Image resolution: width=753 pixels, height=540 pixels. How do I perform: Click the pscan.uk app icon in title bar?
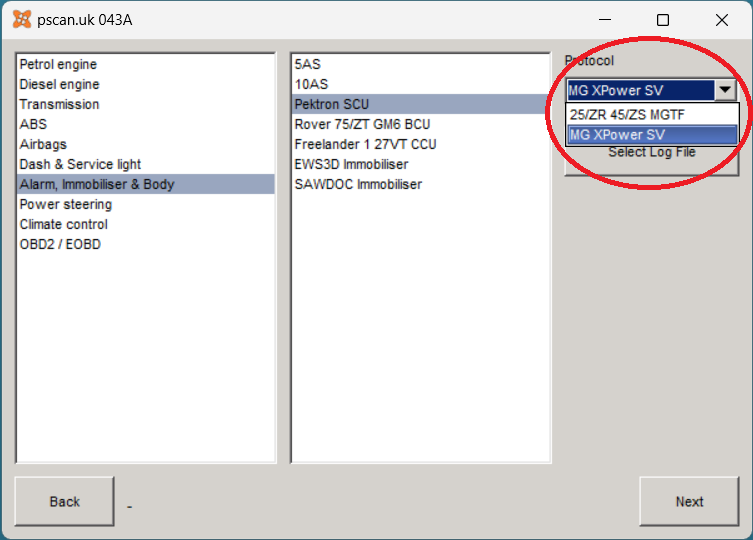tap(22, 20)
